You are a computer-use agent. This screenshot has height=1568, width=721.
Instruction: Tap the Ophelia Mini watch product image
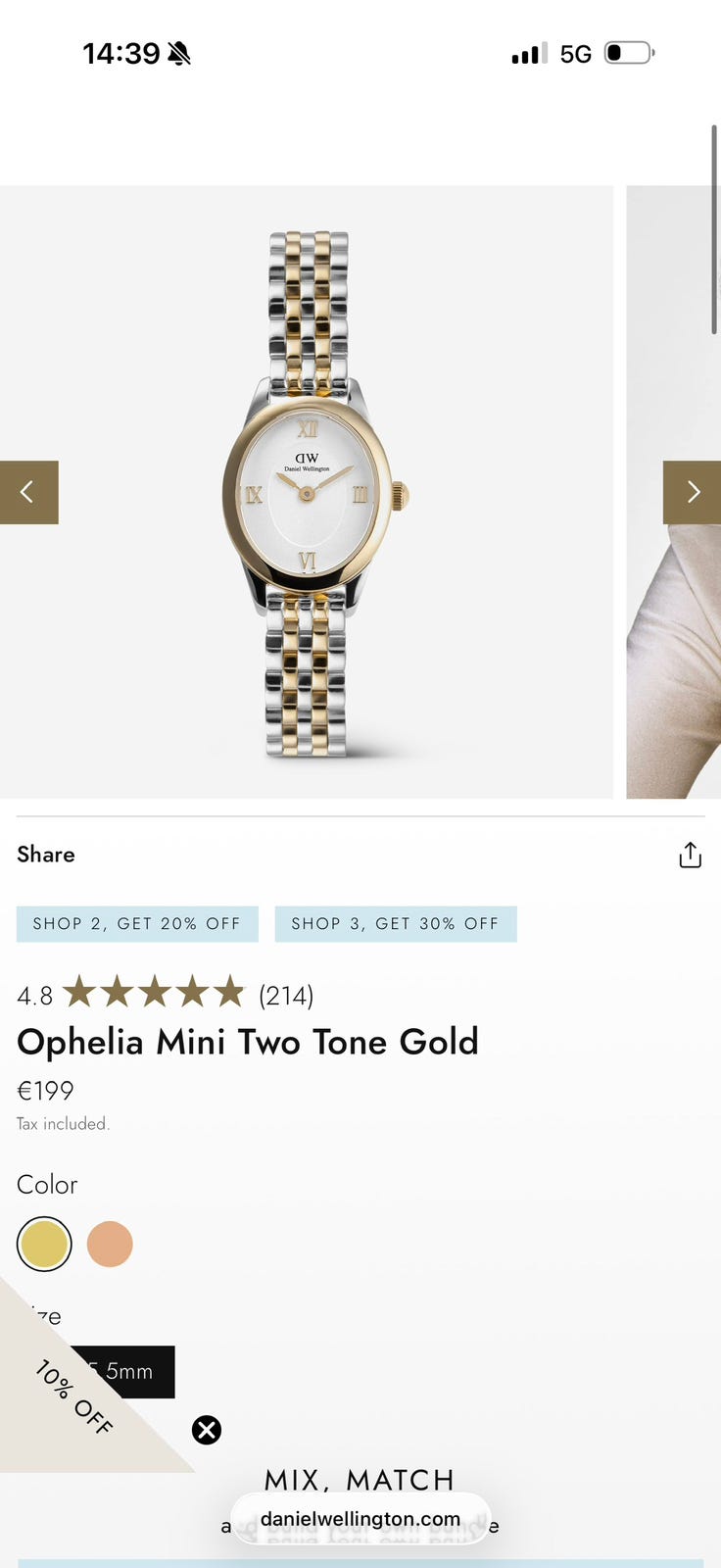pos(308,492)
